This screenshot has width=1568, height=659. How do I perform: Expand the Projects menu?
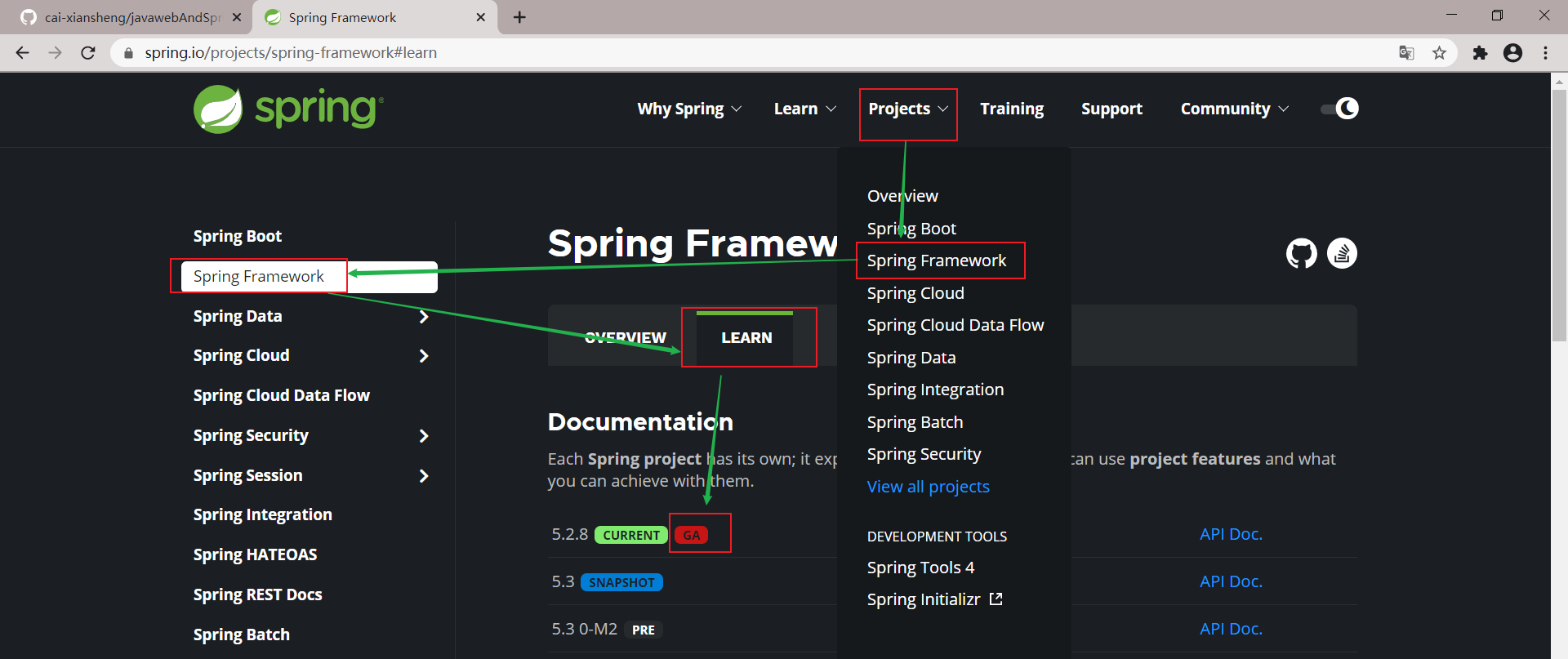pyautogui.click(x=908, y=109)
